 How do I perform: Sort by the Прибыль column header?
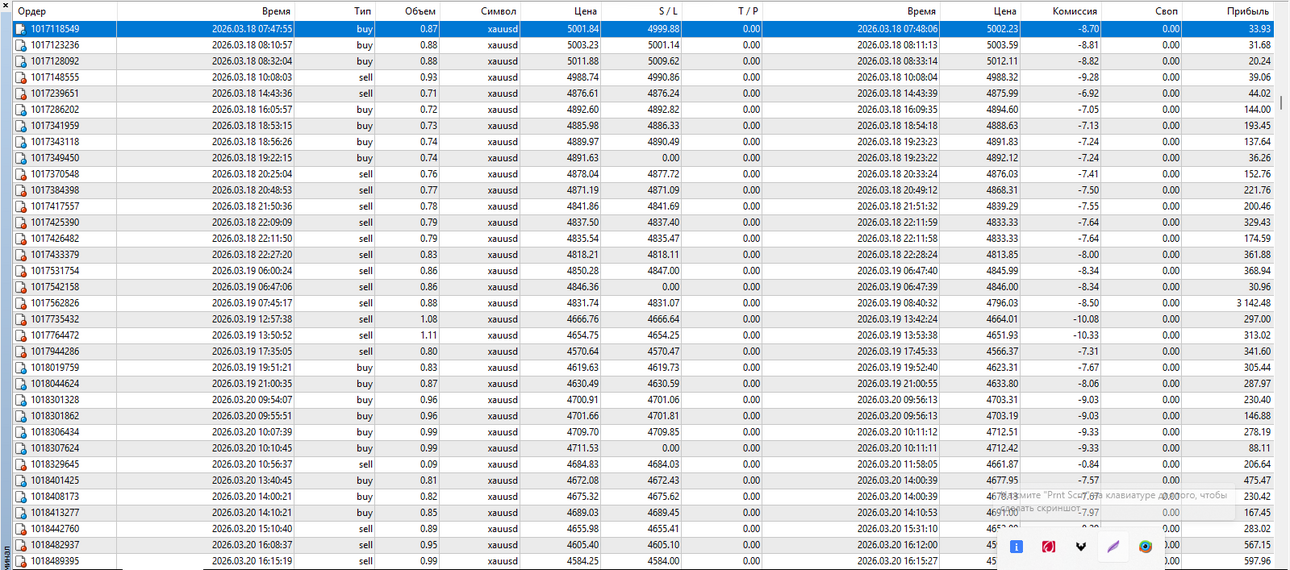[1248, 11]
